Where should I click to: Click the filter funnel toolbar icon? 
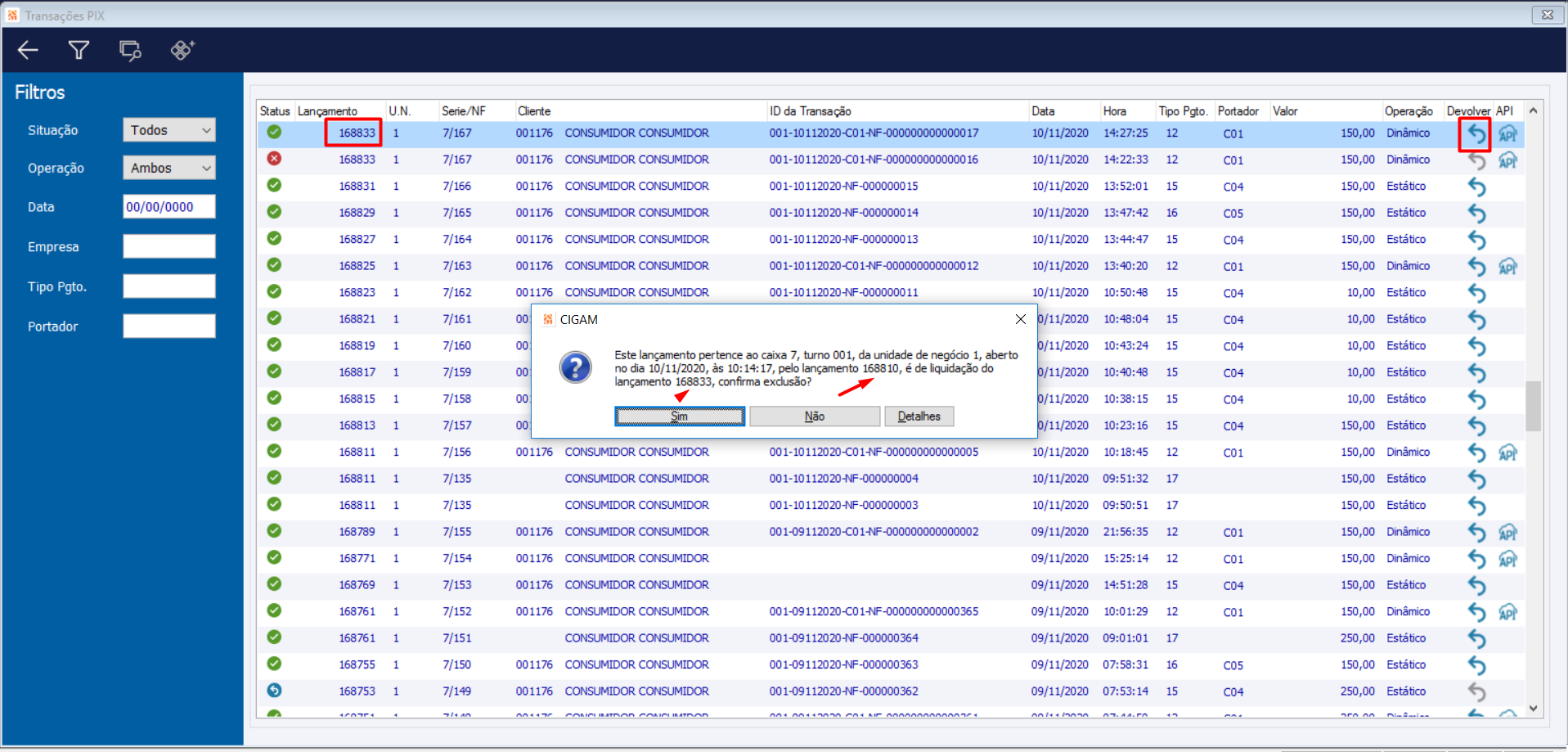79,51
